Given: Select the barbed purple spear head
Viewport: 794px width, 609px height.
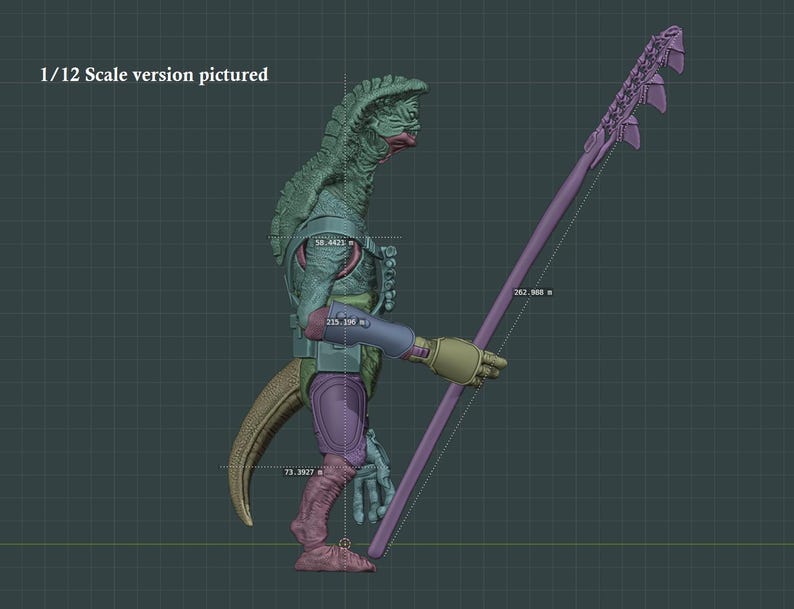Looking at the screenshot, I should (638, 89).
